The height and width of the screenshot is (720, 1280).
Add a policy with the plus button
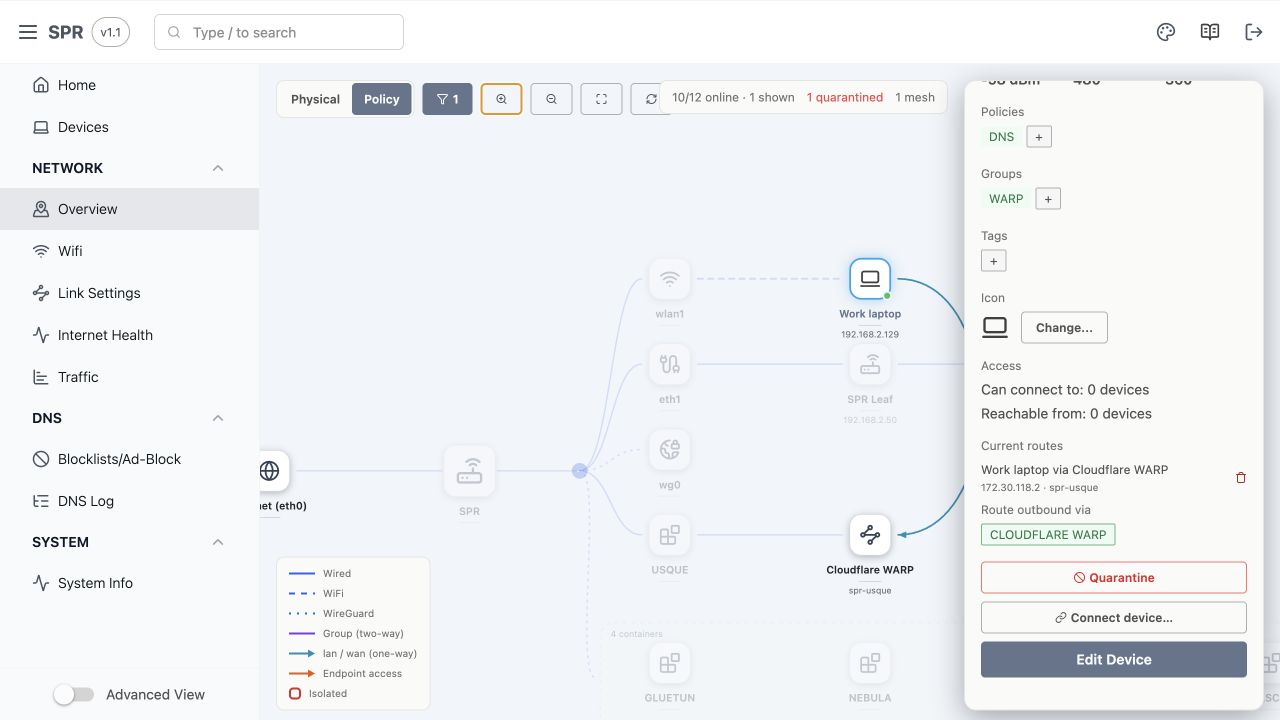1039,137
